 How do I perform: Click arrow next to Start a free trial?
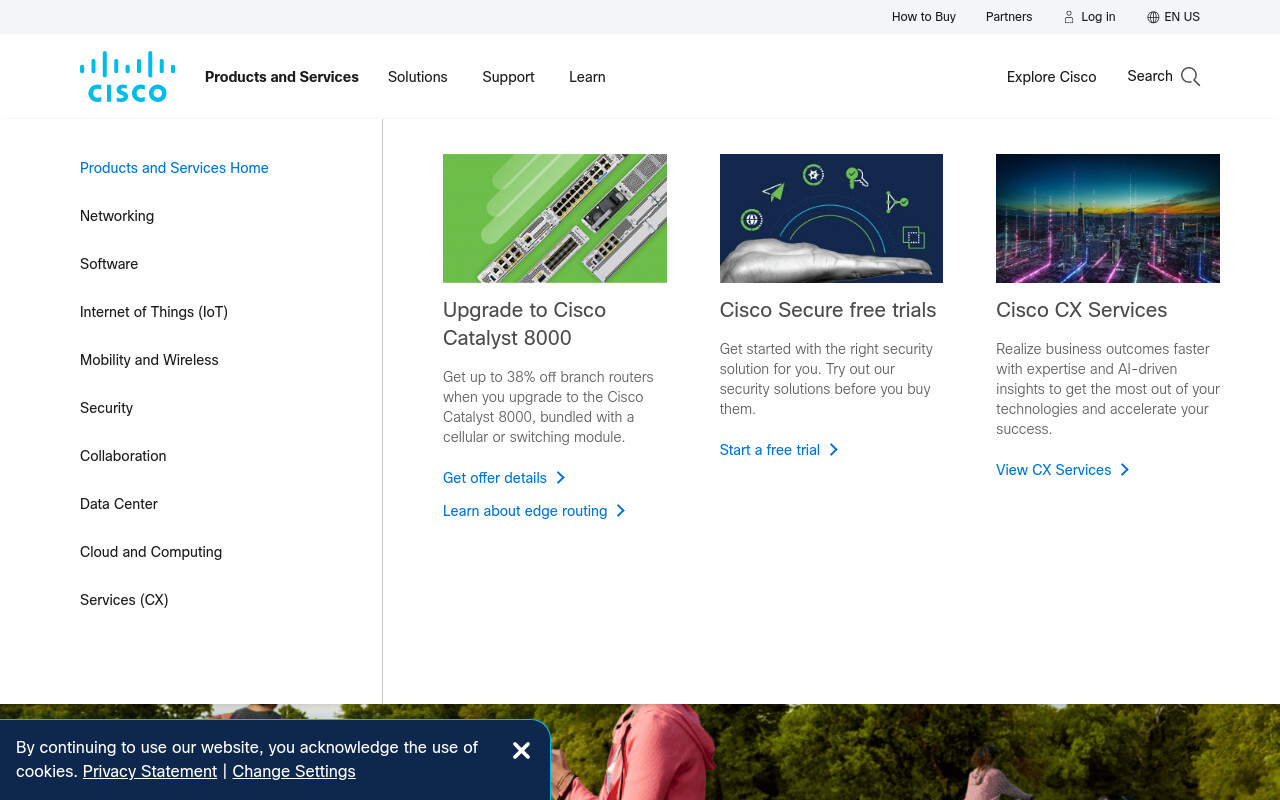pyautogui.click(x=834, y=450)
